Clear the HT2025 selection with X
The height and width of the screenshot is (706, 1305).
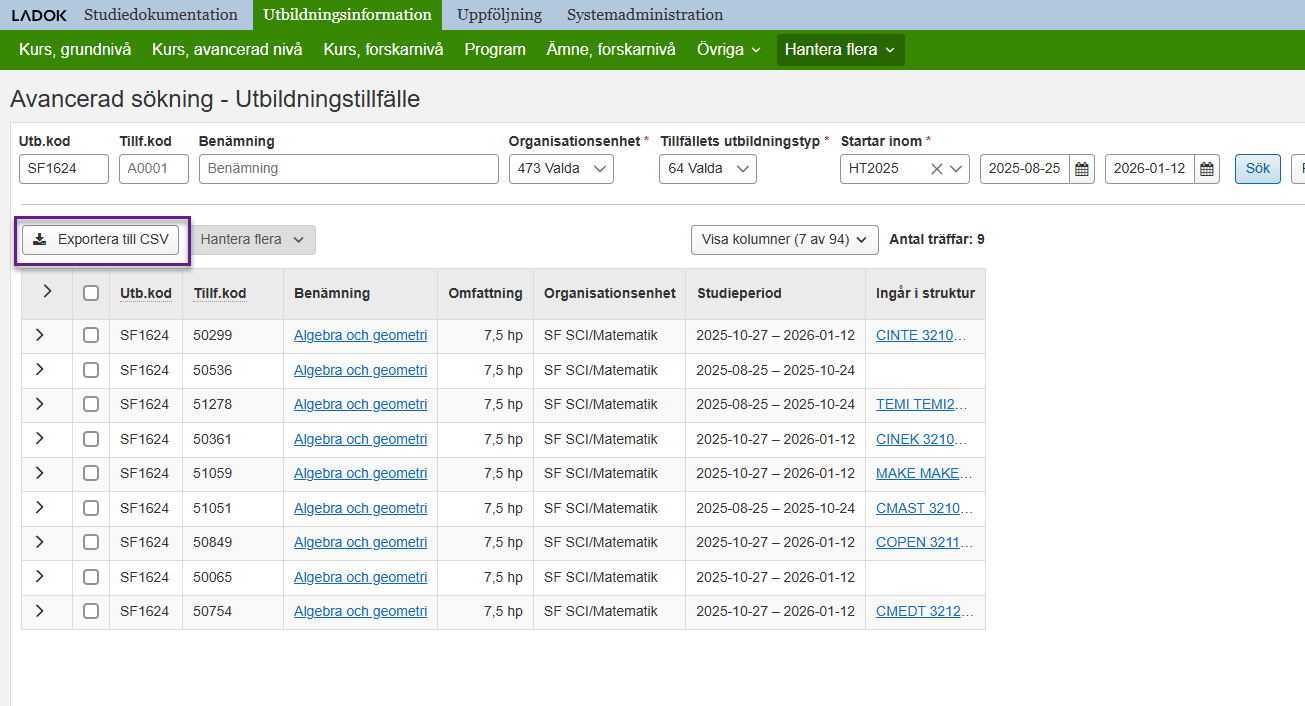pyautogui.click(x=936, y=169)
